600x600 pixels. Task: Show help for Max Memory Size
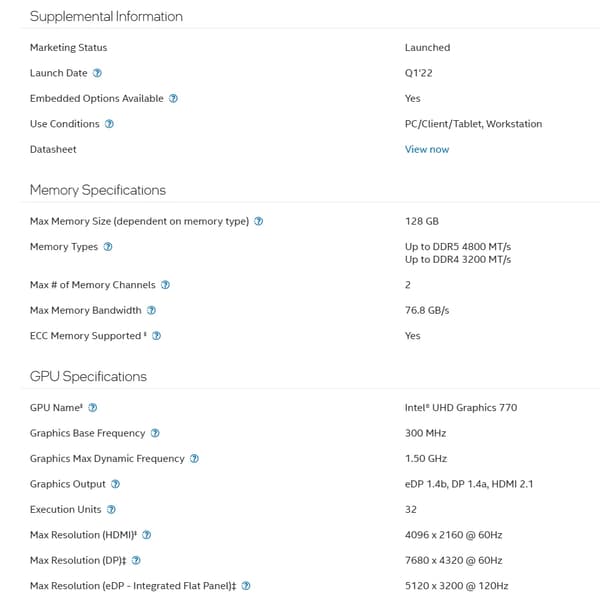pos(259,221)
